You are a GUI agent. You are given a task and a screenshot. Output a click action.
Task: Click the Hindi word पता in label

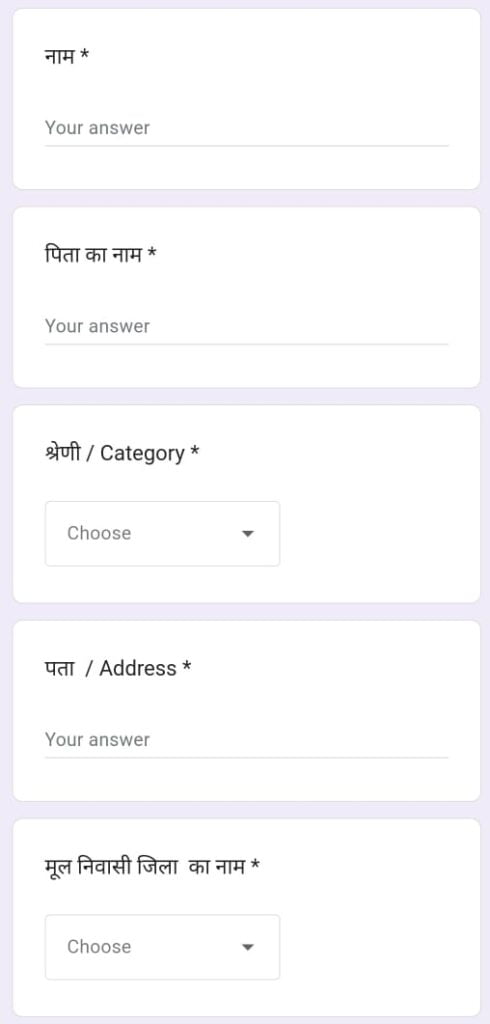click(59, 669)
